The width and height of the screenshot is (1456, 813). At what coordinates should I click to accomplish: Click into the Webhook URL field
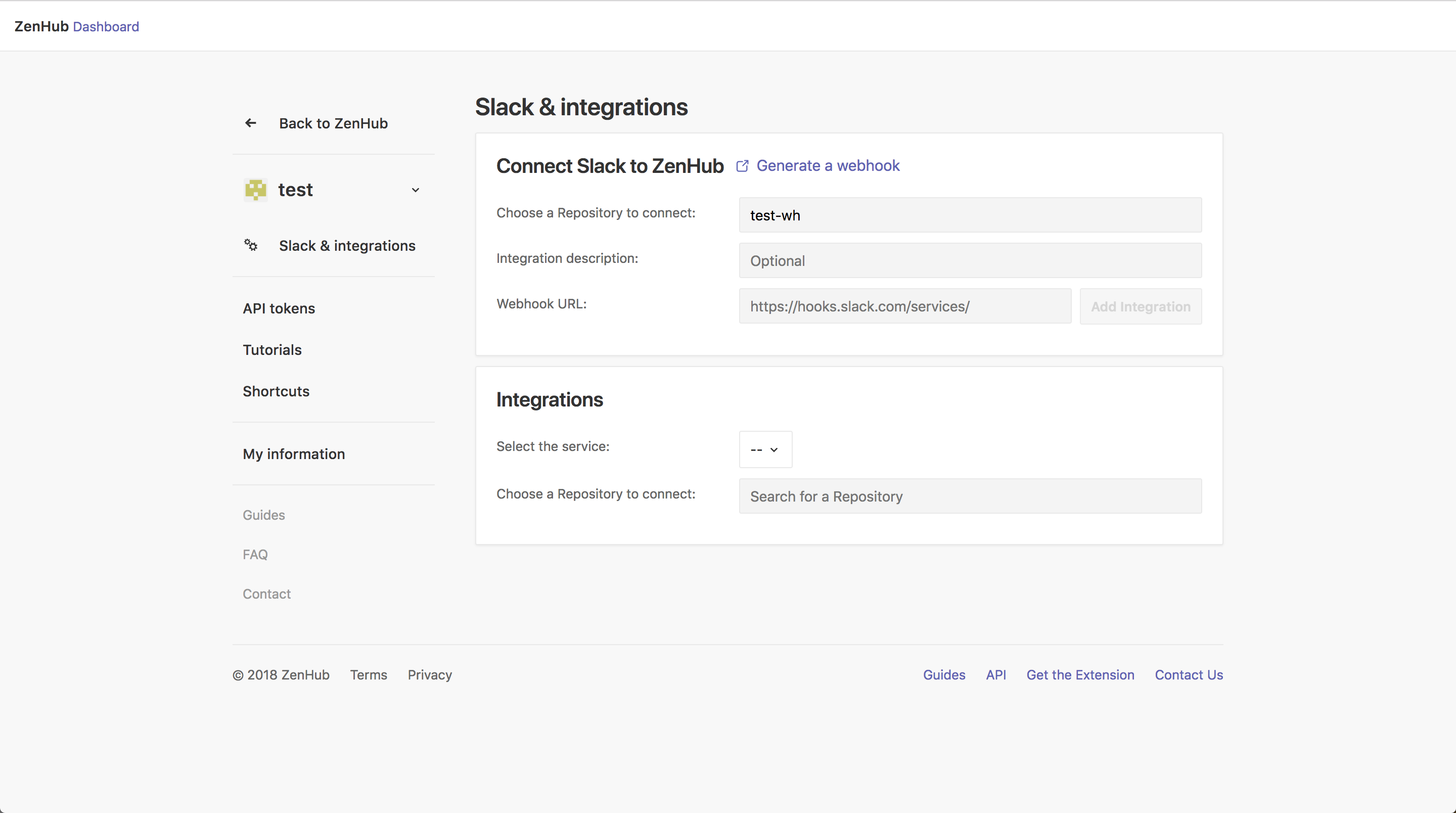pos(904,306)
